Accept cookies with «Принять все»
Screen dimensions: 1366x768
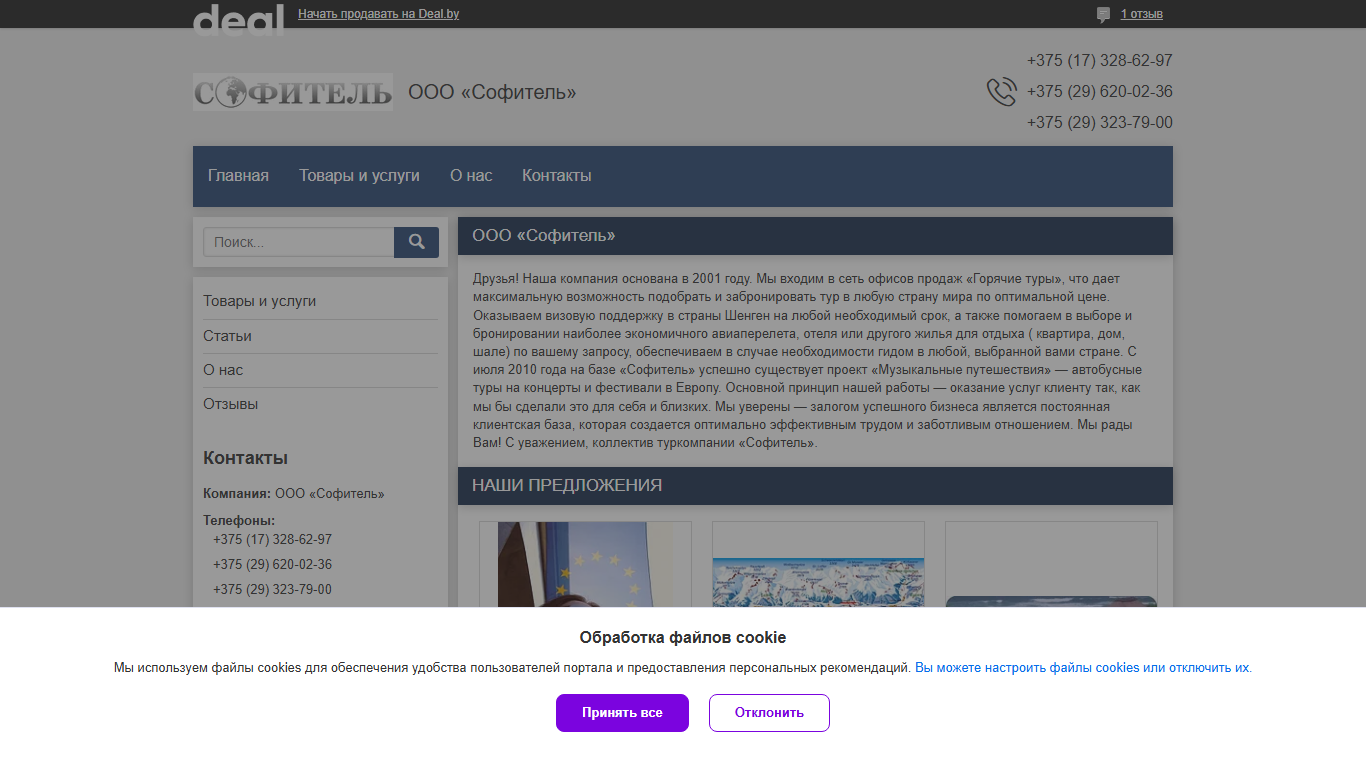(x=622, y=713)
